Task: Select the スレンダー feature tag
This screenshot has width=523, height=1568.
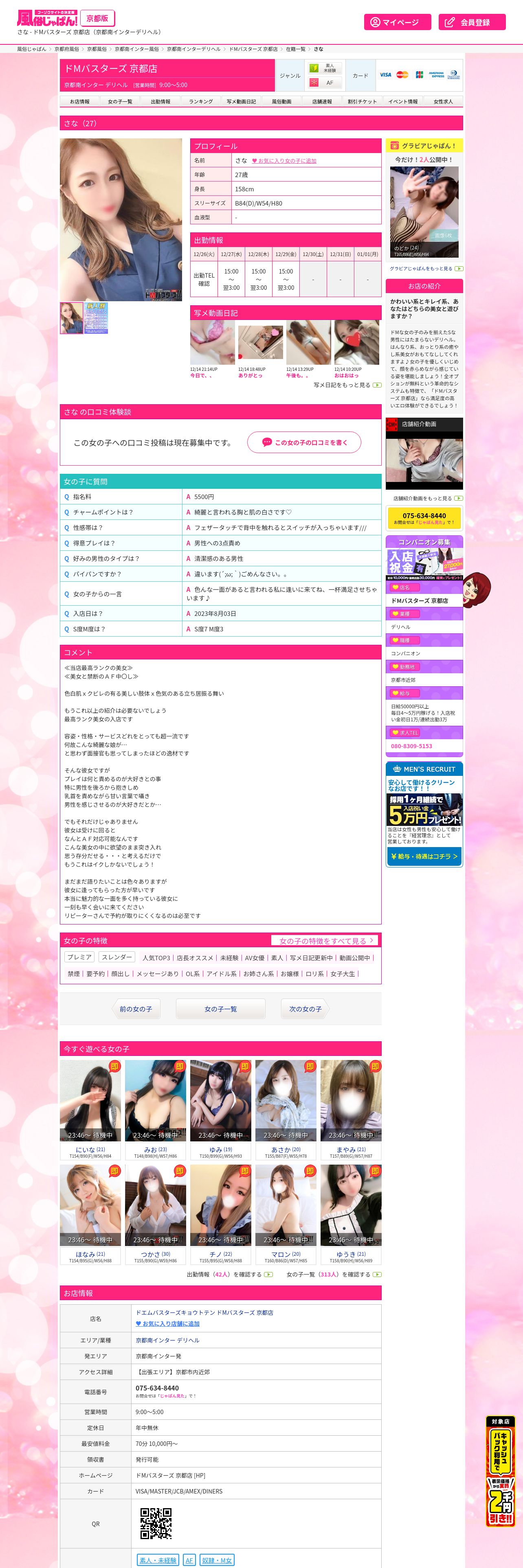Action: (x=117, y=957)
